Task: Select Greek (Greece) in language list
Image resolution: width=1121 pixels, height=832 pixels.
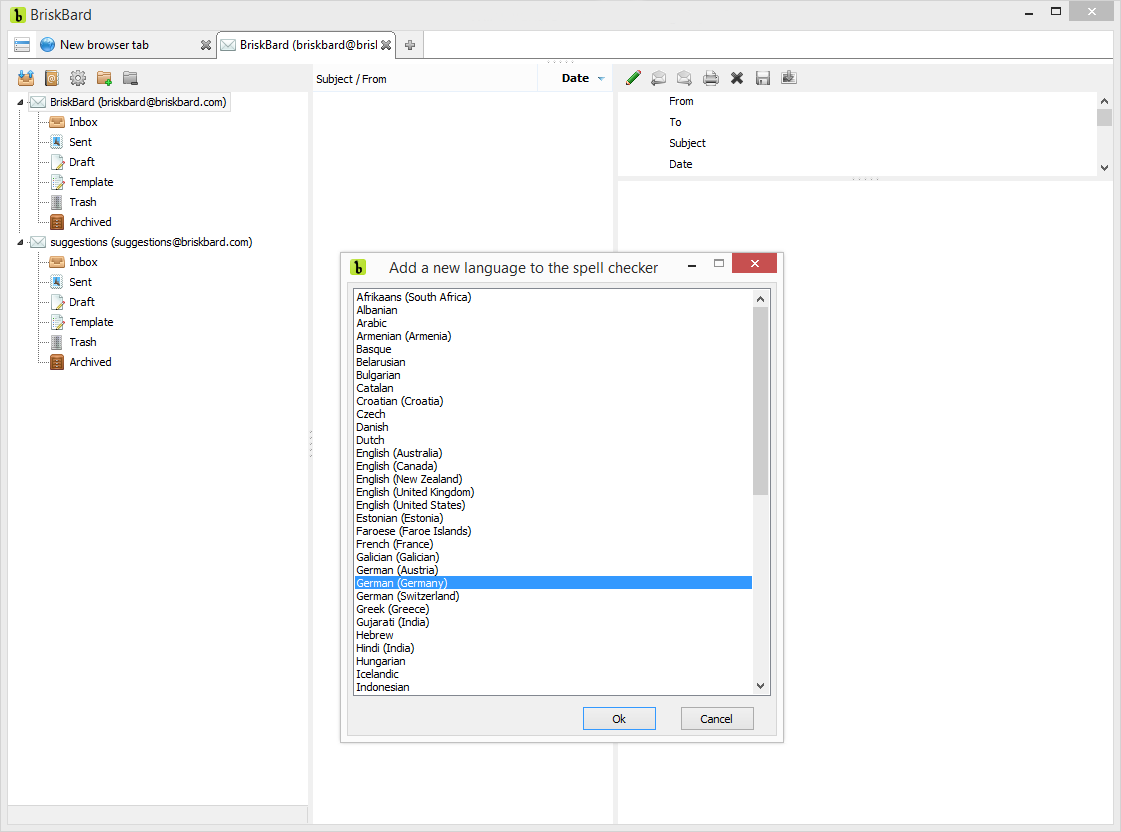Action: click(x=553, y=610)
